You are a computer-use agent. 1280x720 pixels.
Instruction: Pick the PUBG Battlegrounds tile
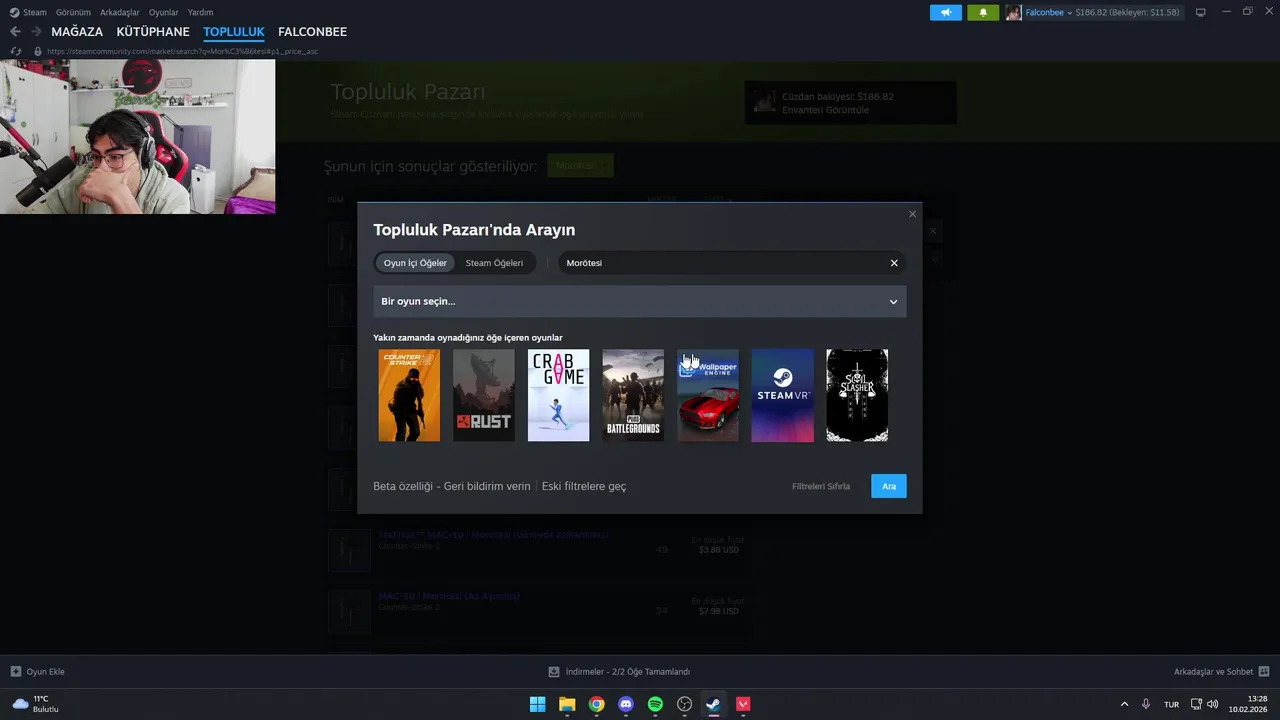[633, 395]
